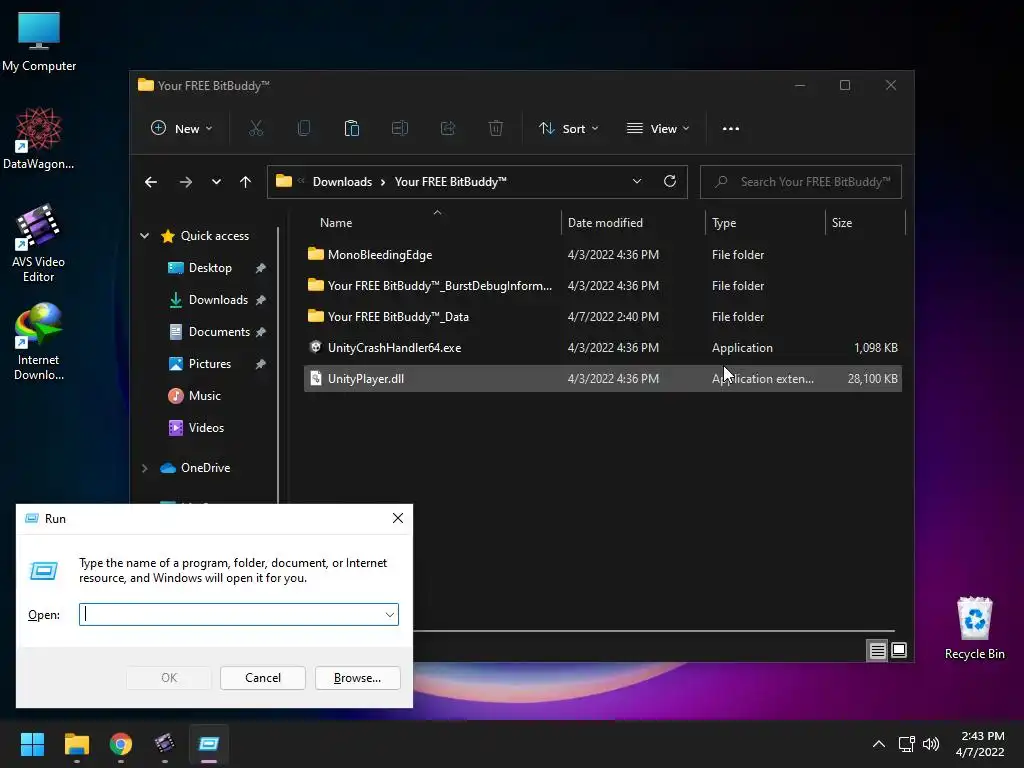This screenshot has width=1024, height=768.
Task: Click the Paste clipboard icon in the toolbar
Action: 351,129
